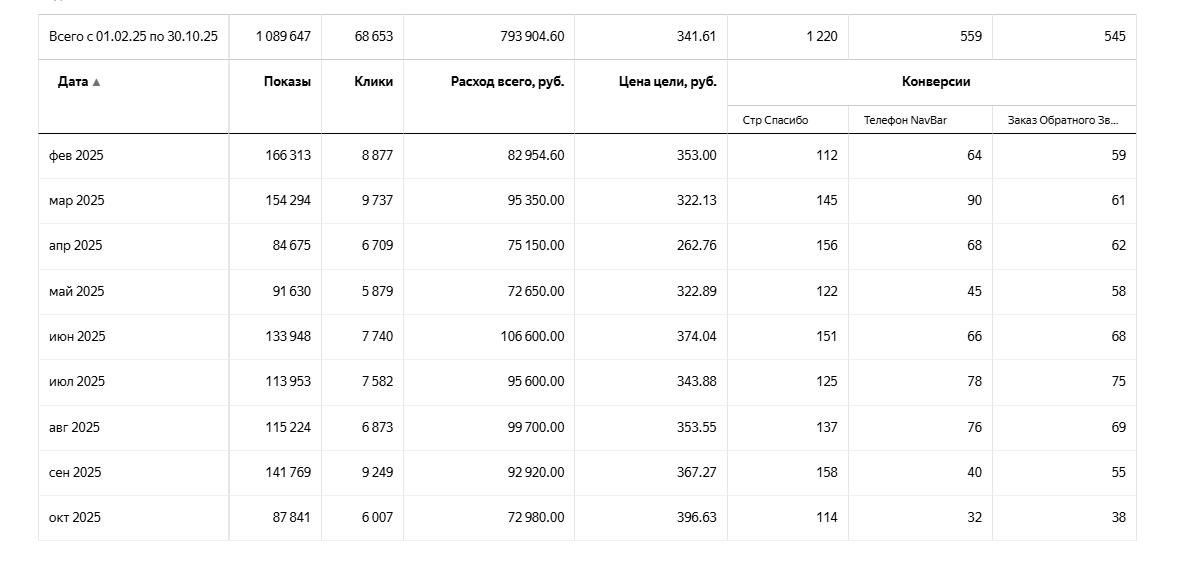Sort table by Клики column header
Image resolution: width=1178 pixels, height=562 pixels.
pyautogui.click(x=373, y=82)
